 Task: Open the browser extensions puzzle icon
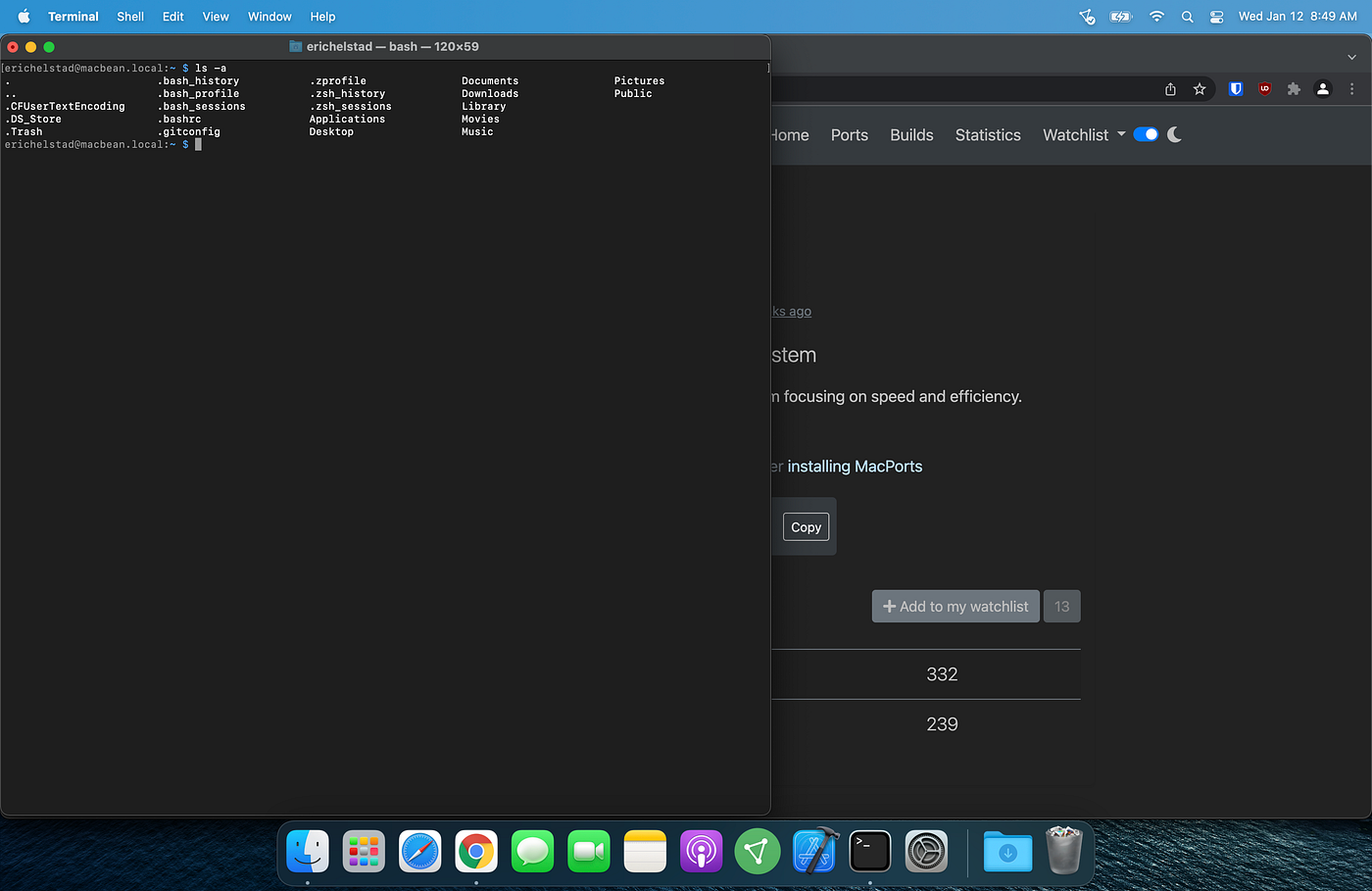[1294, 89]
